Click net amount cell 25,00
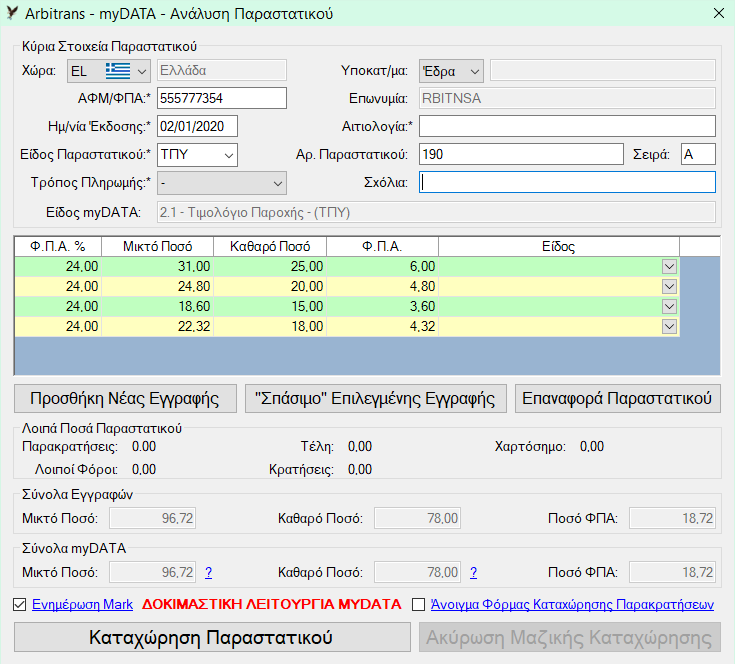The image size is (735, 664). (270, 267)
